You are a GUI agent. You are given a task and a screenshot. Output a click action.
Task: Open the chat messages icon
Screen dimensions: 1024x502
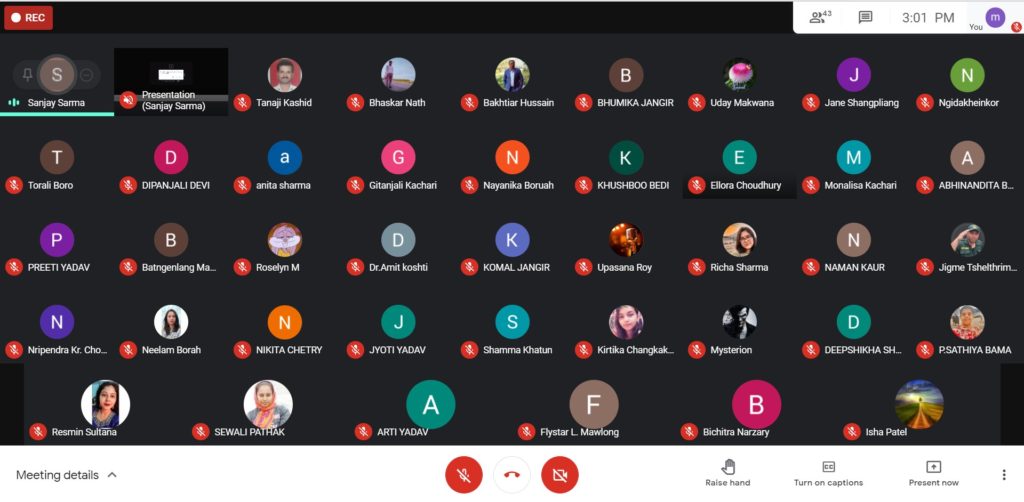[x=865, y=18]
